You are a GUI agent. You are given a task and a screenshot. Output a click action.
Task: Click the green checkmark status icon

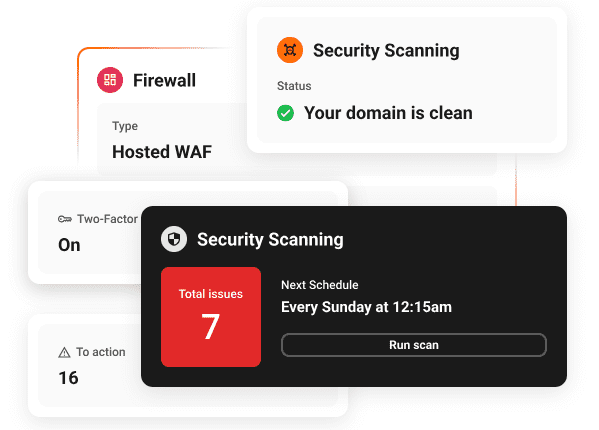pyautogui.click(x=285, y=113)
